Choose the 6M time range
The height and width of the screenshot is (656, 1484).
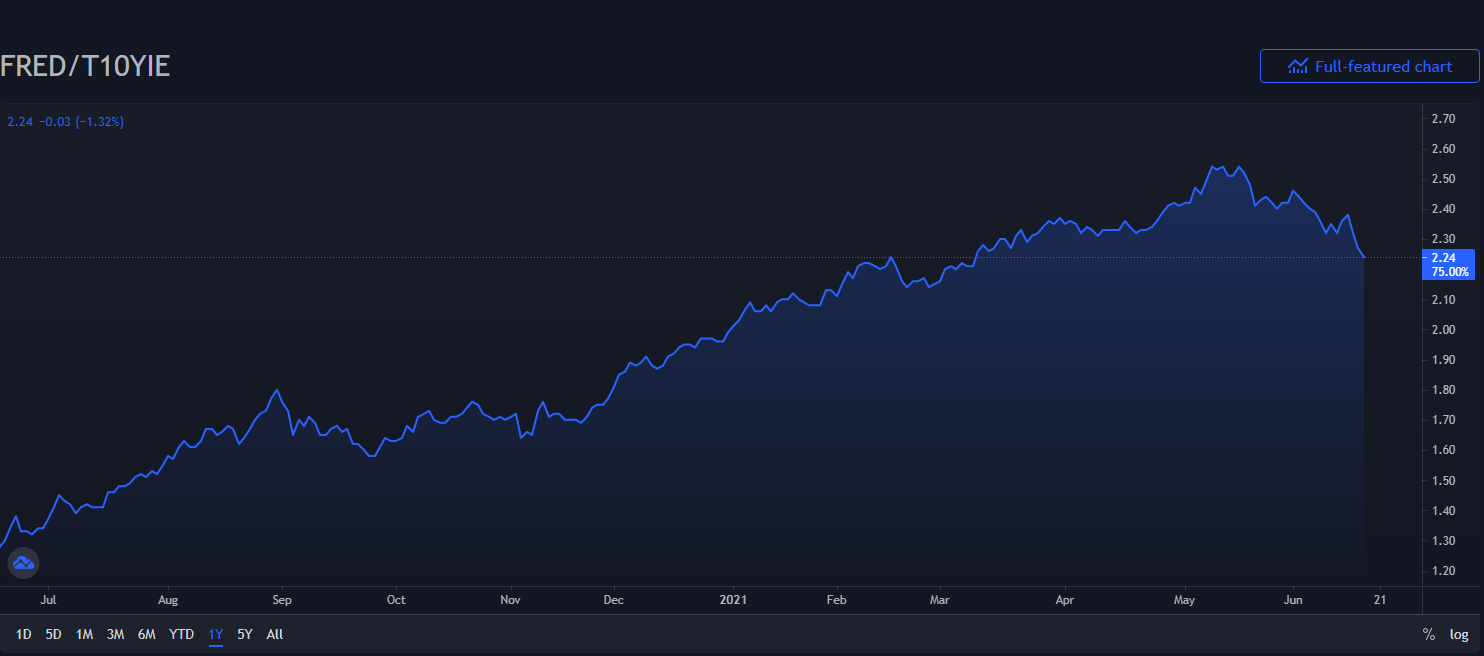coord(147,634)
